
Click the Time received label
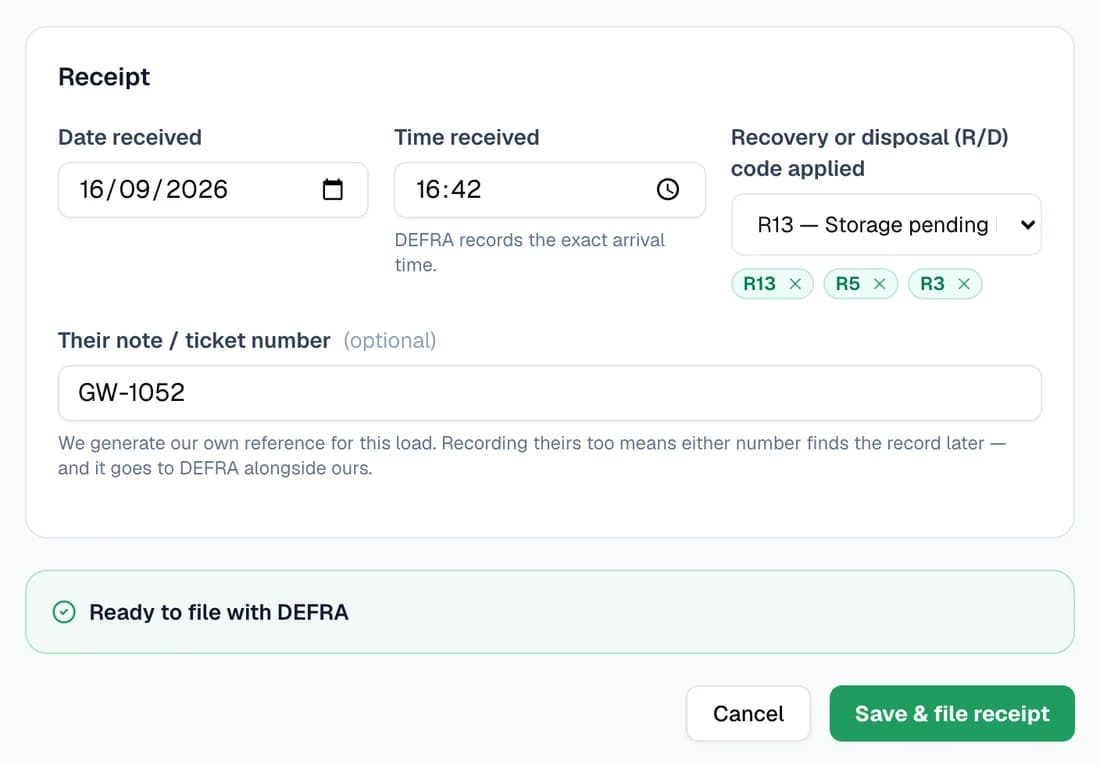coord(467,137)
